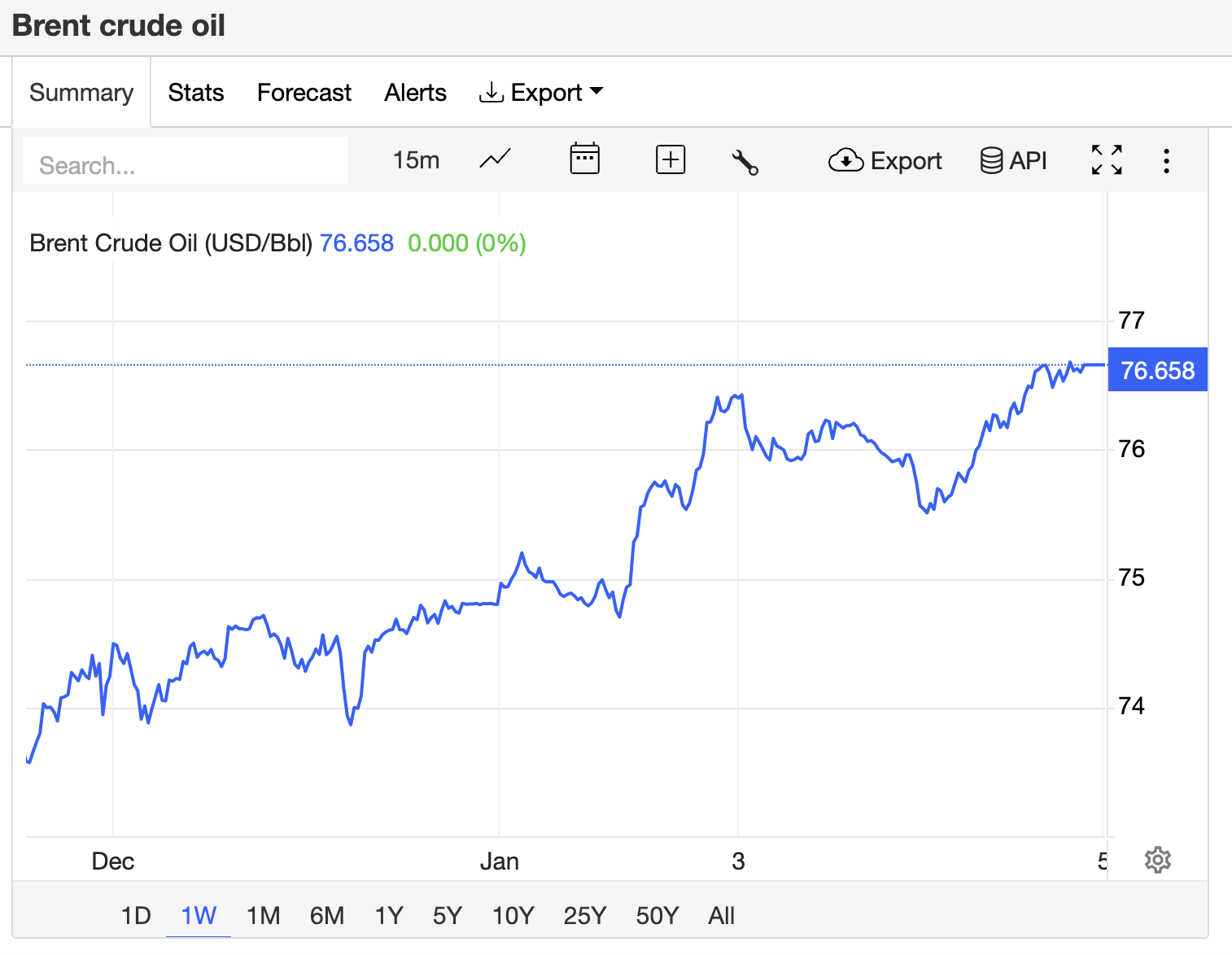Click the 77 price axis label
Image resolution: width=1232 pixels, height=955 pixels.
(x=1131, y=321)
